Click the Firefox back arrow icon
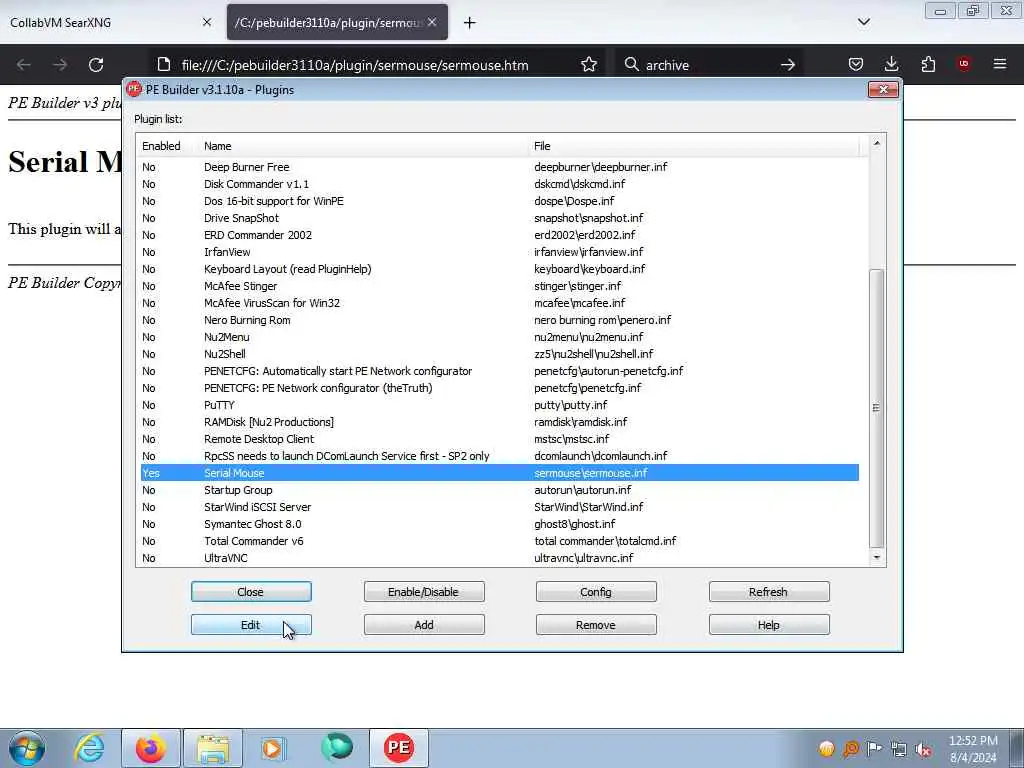The width and height of the screenshot is (1024, 768). (x=24, y=65)
